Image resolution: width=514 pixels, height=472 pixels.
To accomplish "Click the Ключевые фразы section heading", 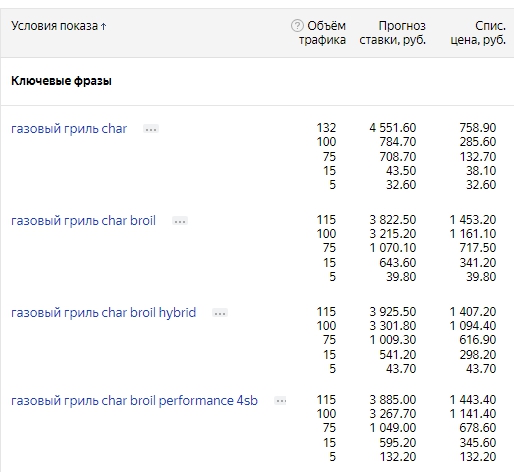I will [61, 81].
